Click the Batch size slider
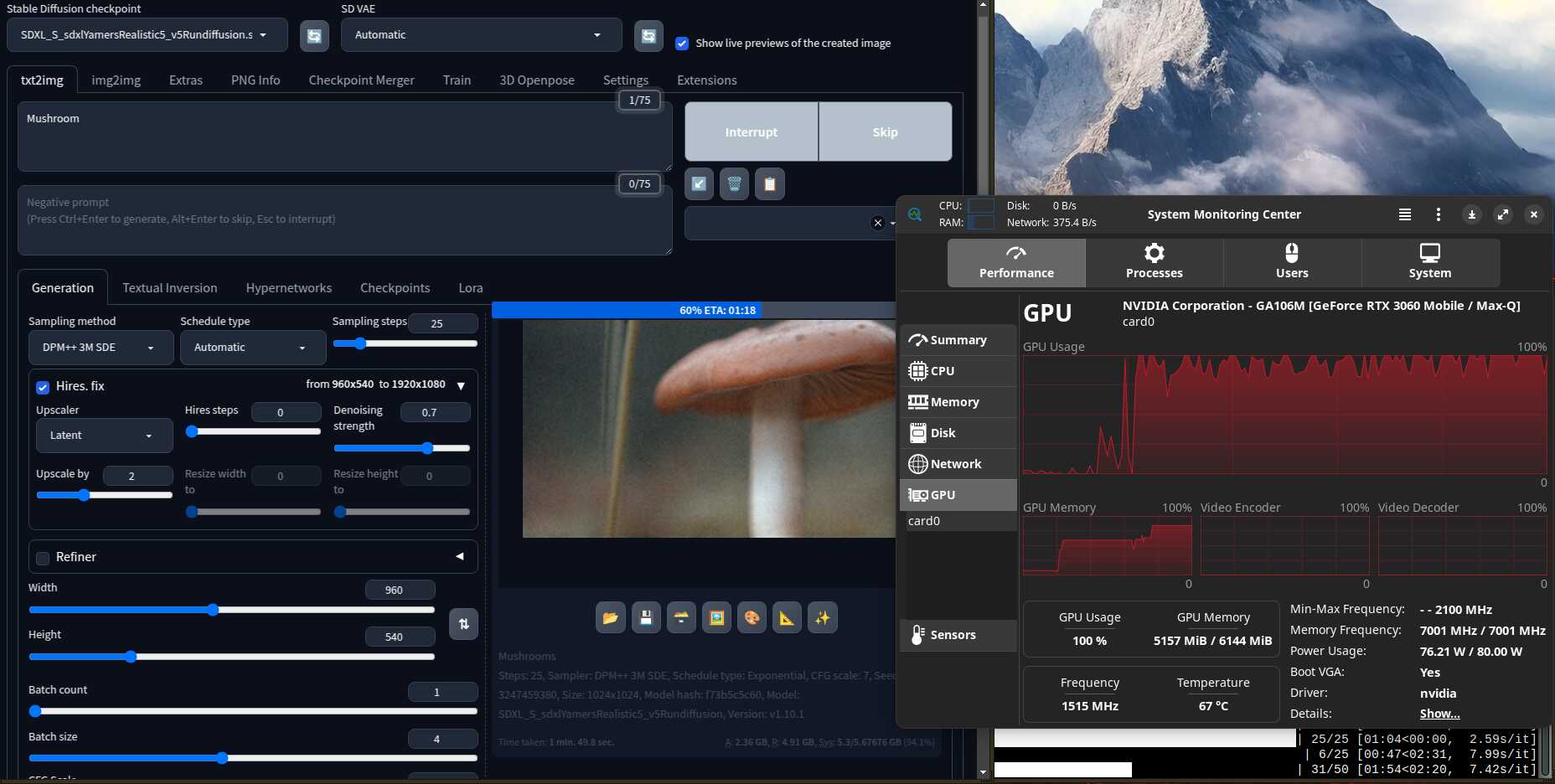1555x784 pixels. 253,758
